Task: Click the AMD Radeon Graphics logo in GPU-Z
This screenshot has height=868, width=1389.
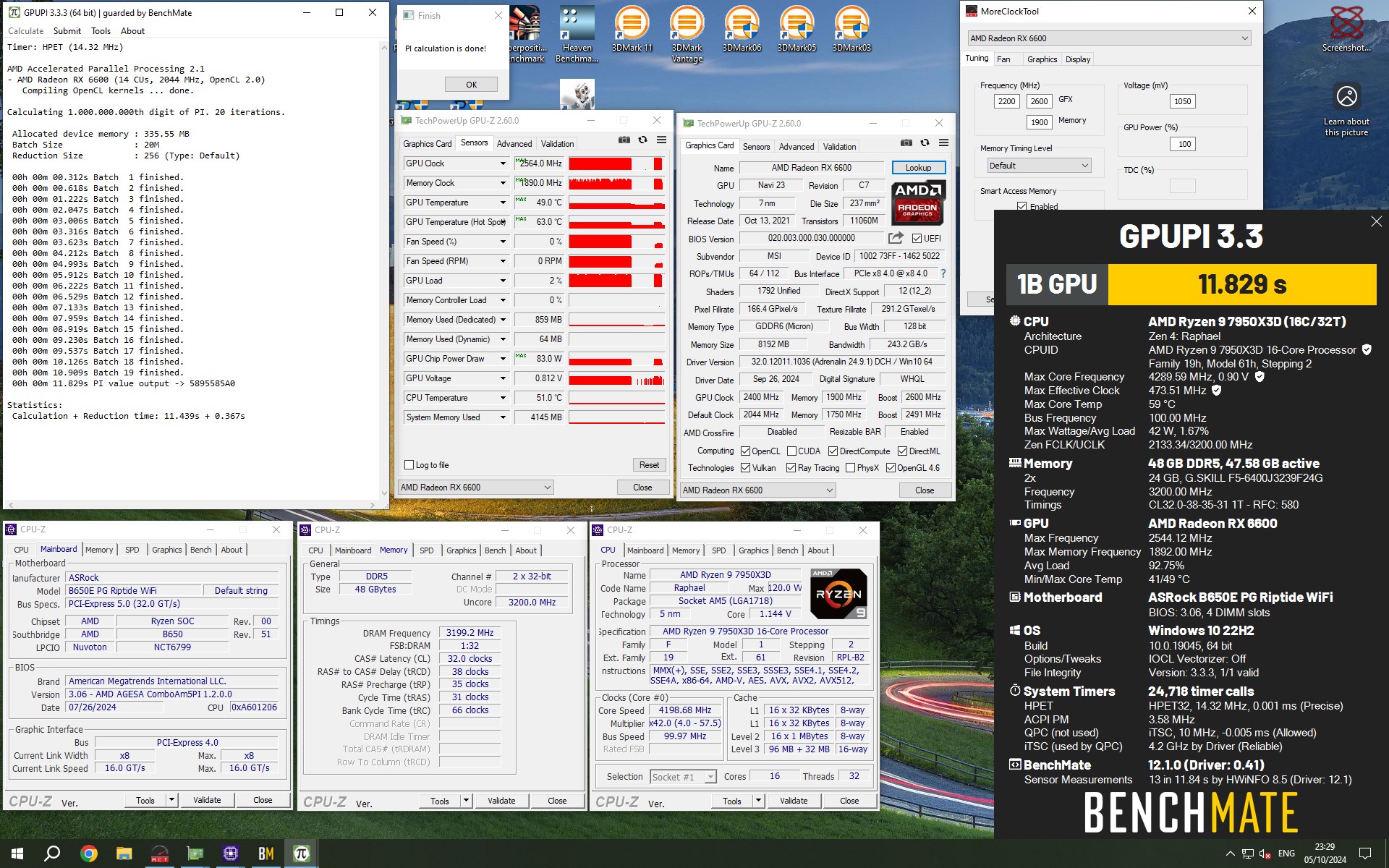Action: 917,202
